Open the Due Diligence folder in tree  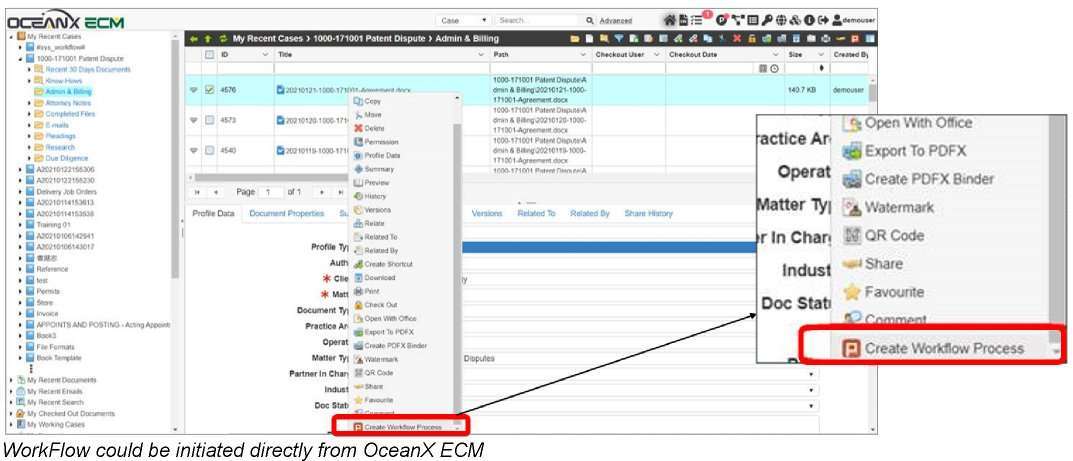pos(66,158)
